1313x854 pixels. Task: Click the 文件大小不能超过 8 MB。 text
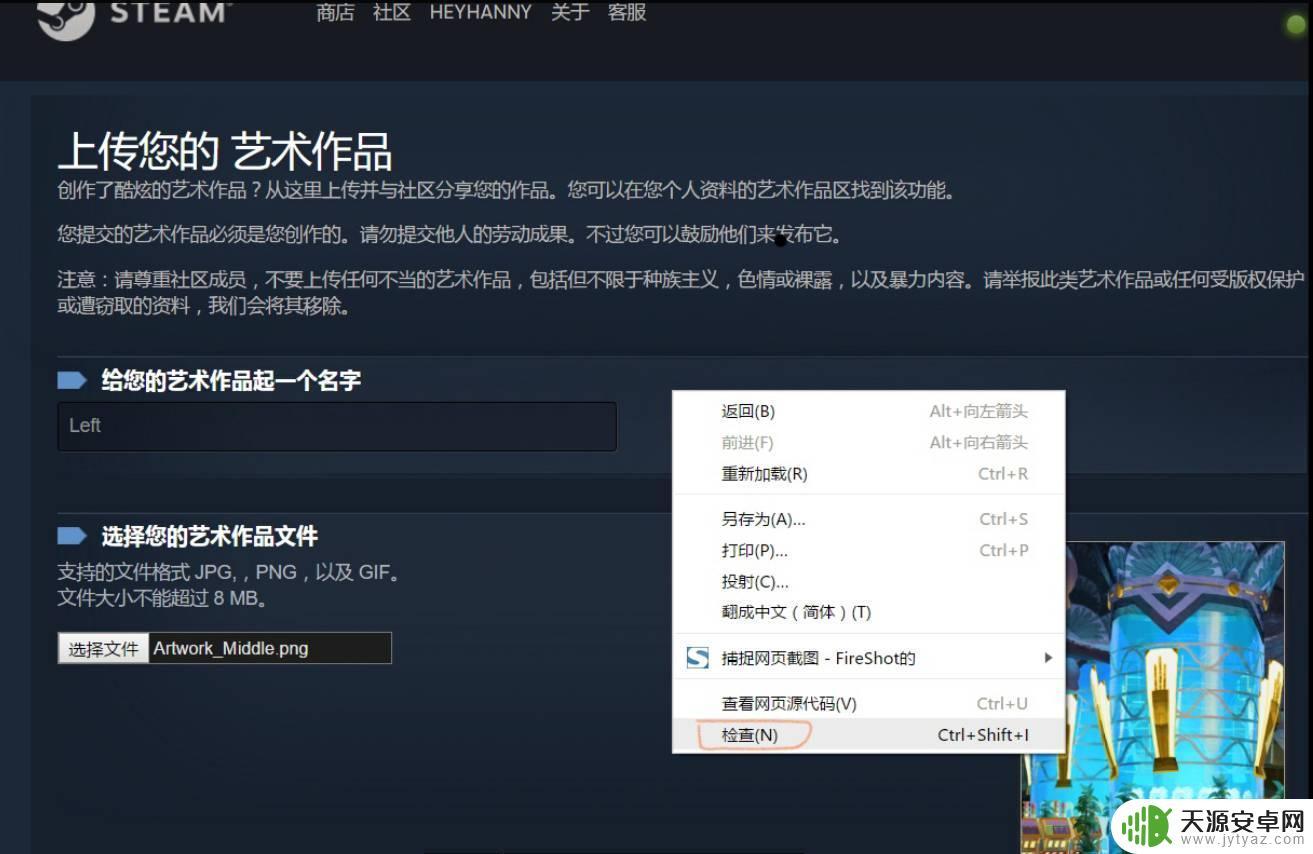pyautogui.click(x=162, y=599)
